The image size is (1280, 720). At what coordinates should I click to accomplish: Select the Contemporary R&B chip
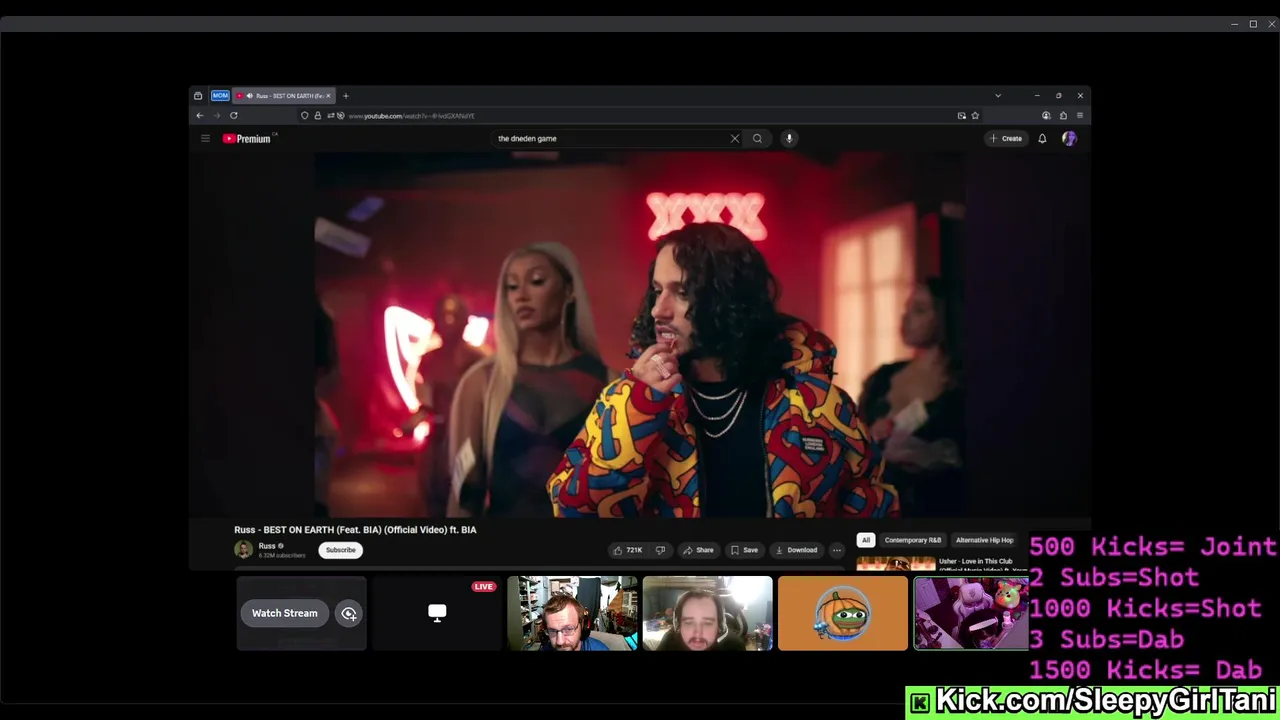913,540
